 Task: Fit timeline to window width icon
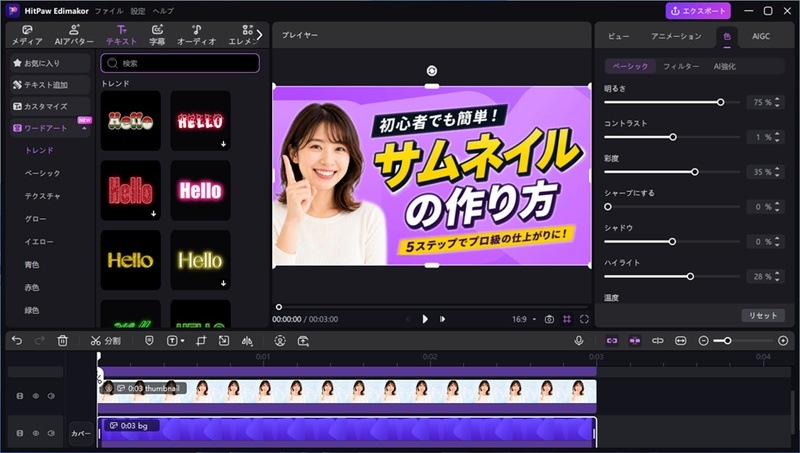[x=681, y=340]
